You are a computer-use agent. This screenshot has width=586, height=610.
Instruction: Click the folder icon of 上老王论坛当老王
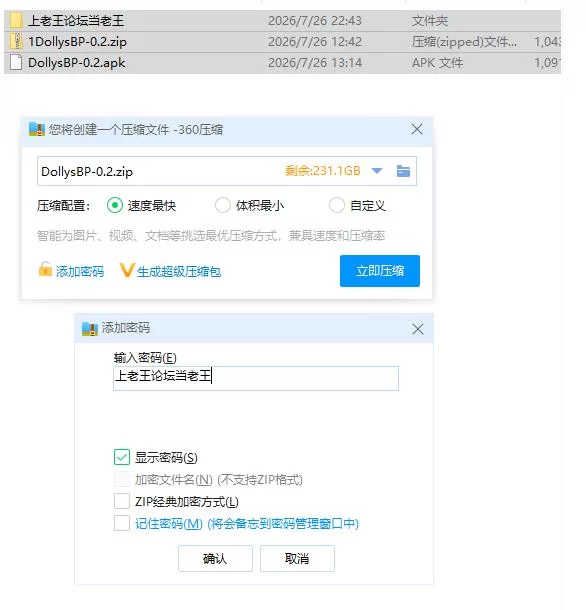[x=16, y=21]
